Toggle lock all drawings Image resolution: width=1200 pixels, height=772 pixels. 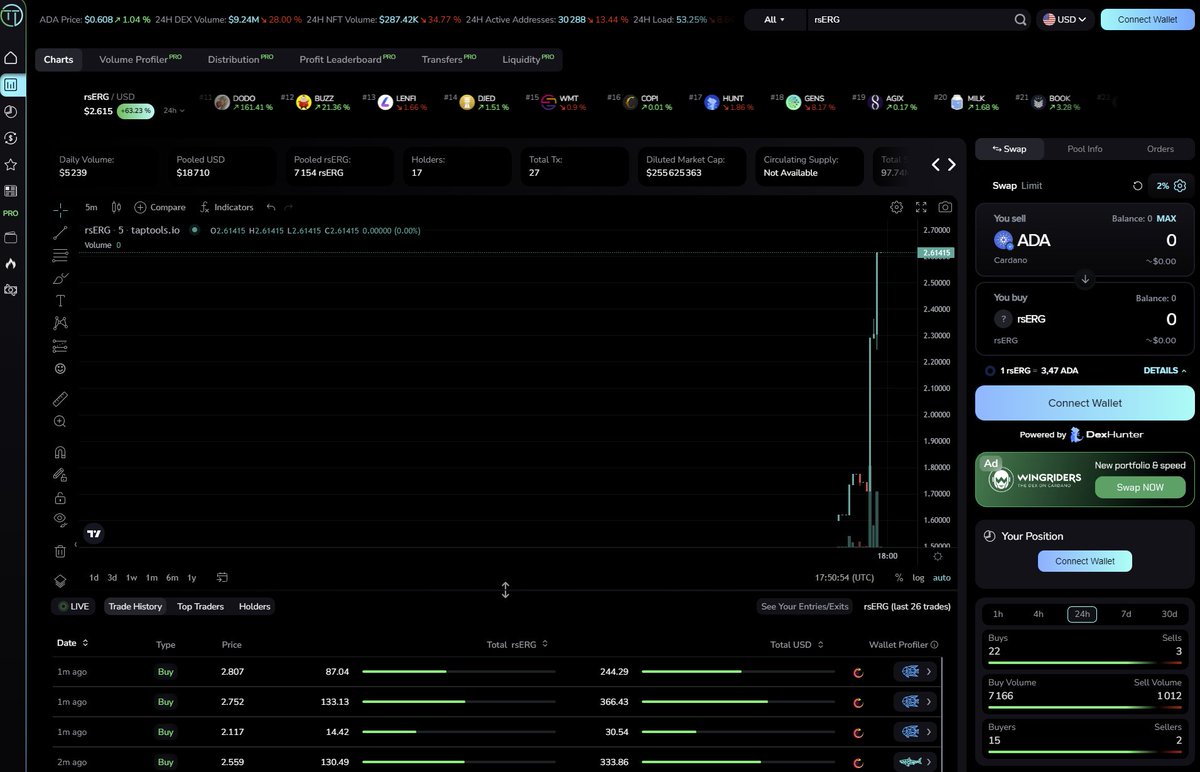pyautogui.click(x=60, y=498)
